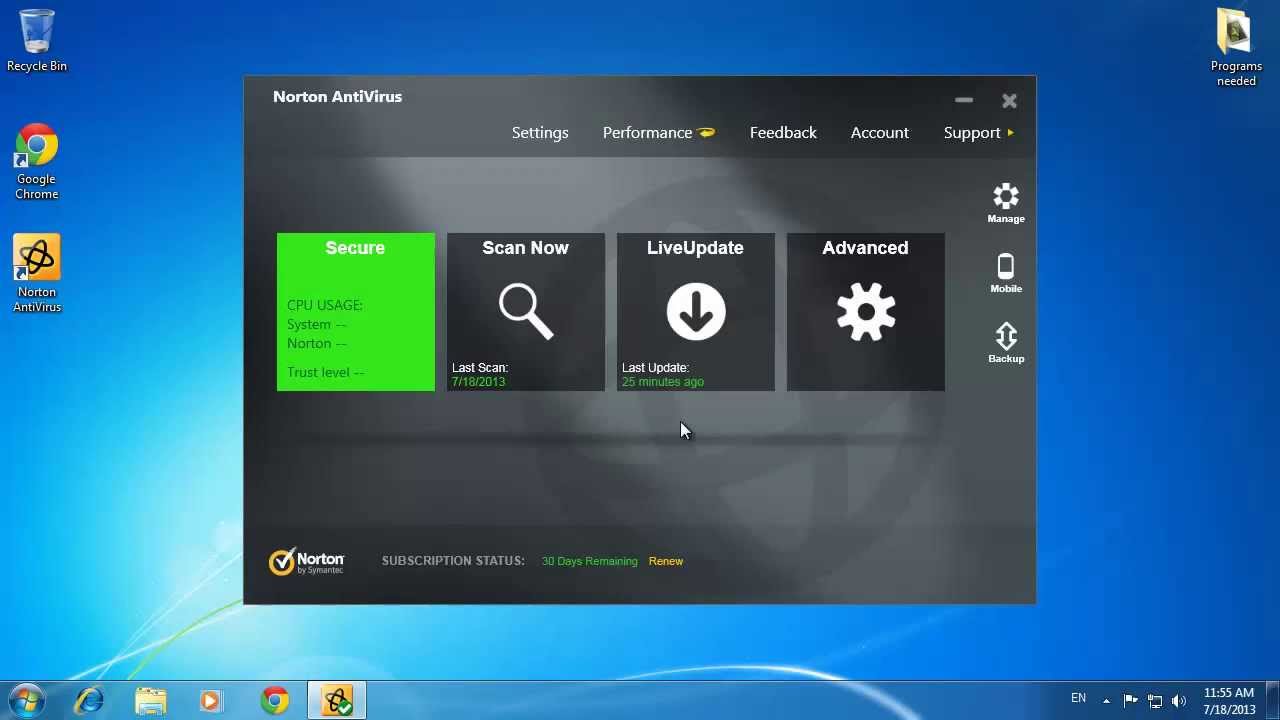Open the Scan Now magnifier tile
The image size is (1280, 720).
(526, 312)
